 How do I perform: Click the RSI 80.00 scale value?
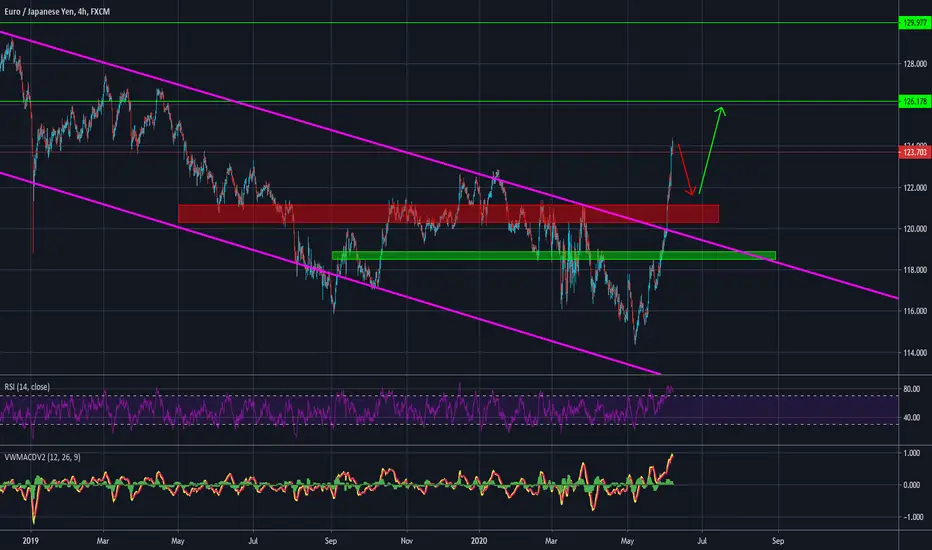[912, 389]
